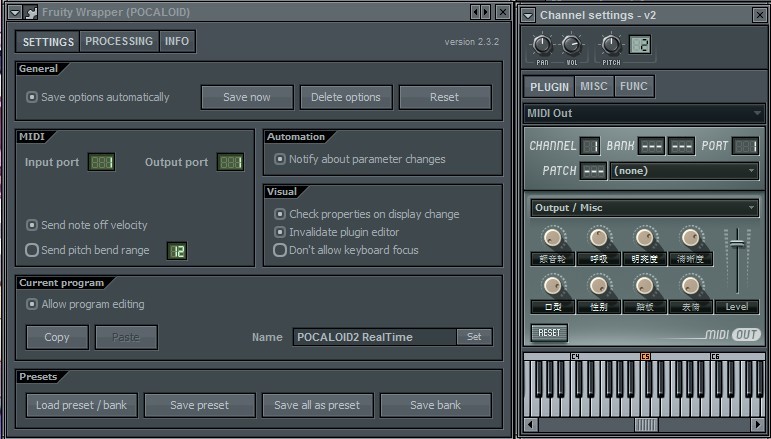Click the General Reset button

pyautogui.click(x=445, y=97)
